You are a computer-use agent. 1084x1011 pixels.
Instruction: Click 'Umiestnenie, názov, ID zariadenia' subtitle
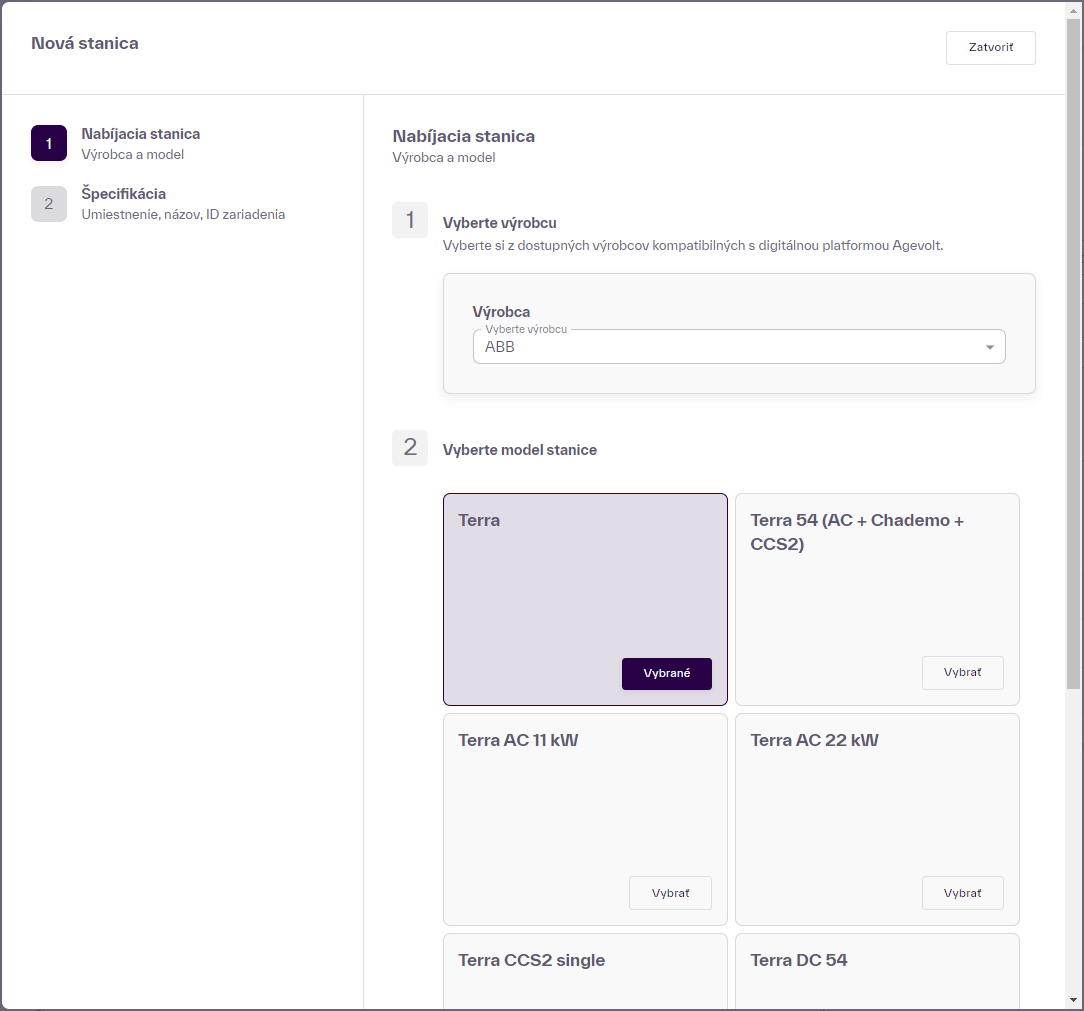183,214
